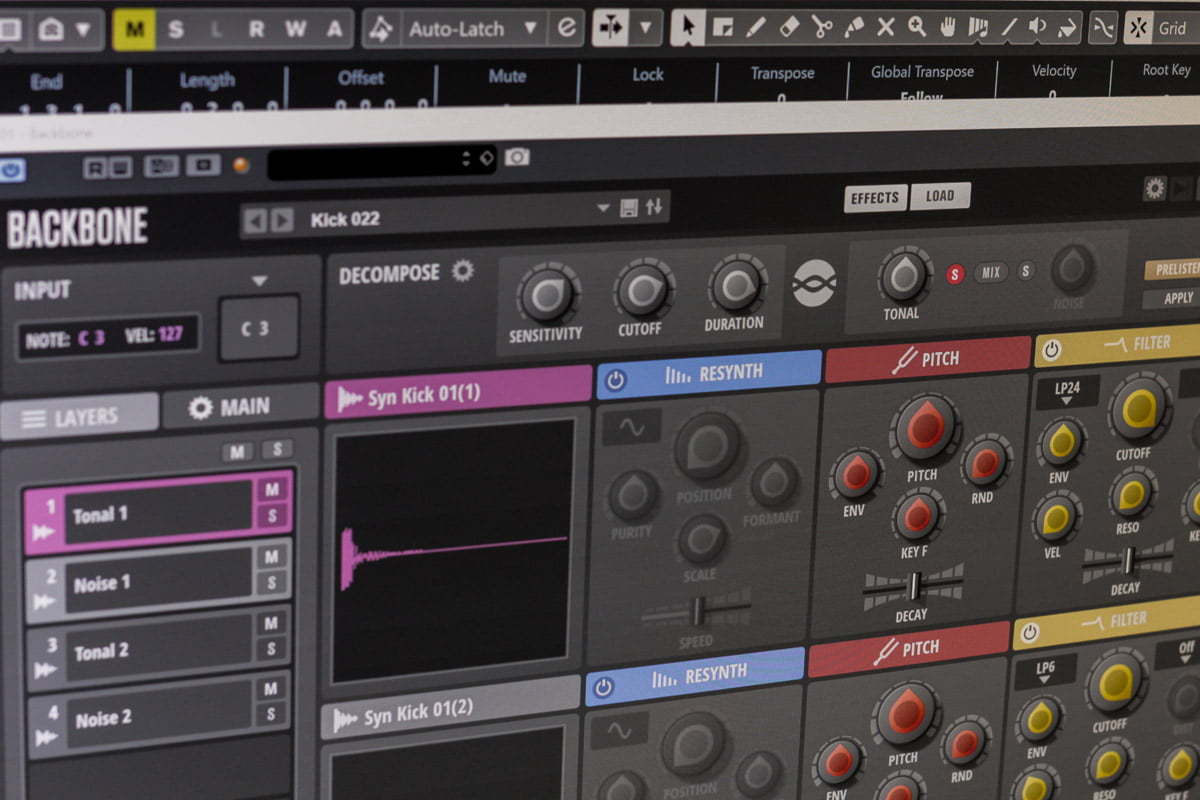Click the Mix button between solo buttons
The height and width of the screenshot is (800, 1200).
coord(991,272)
